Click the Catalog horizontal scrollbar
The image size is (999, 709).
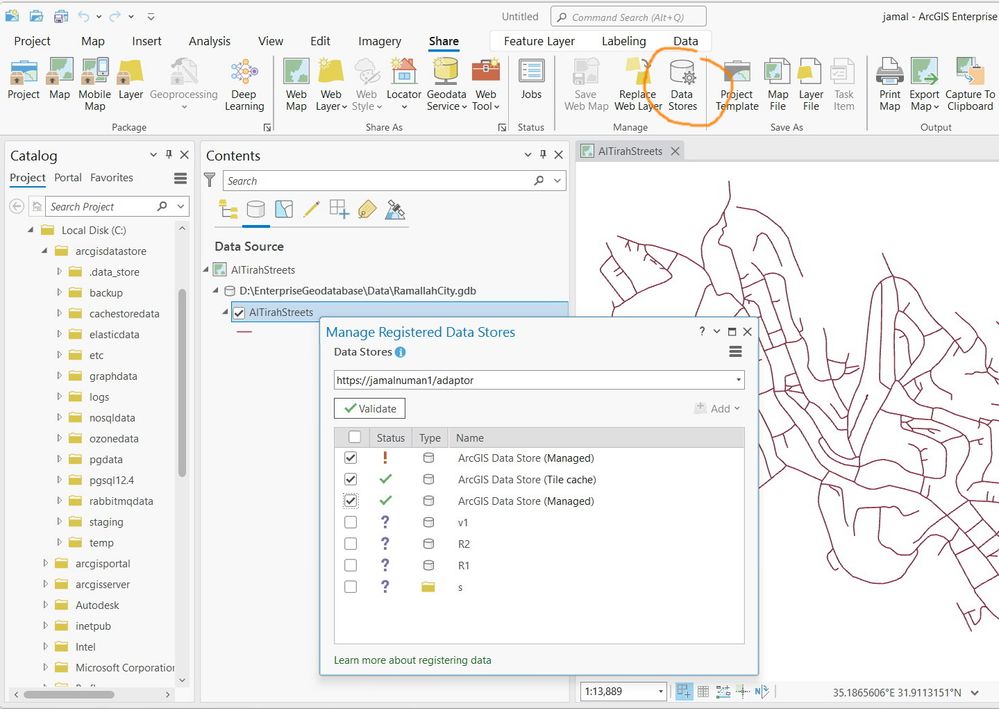tap(70, 694)
